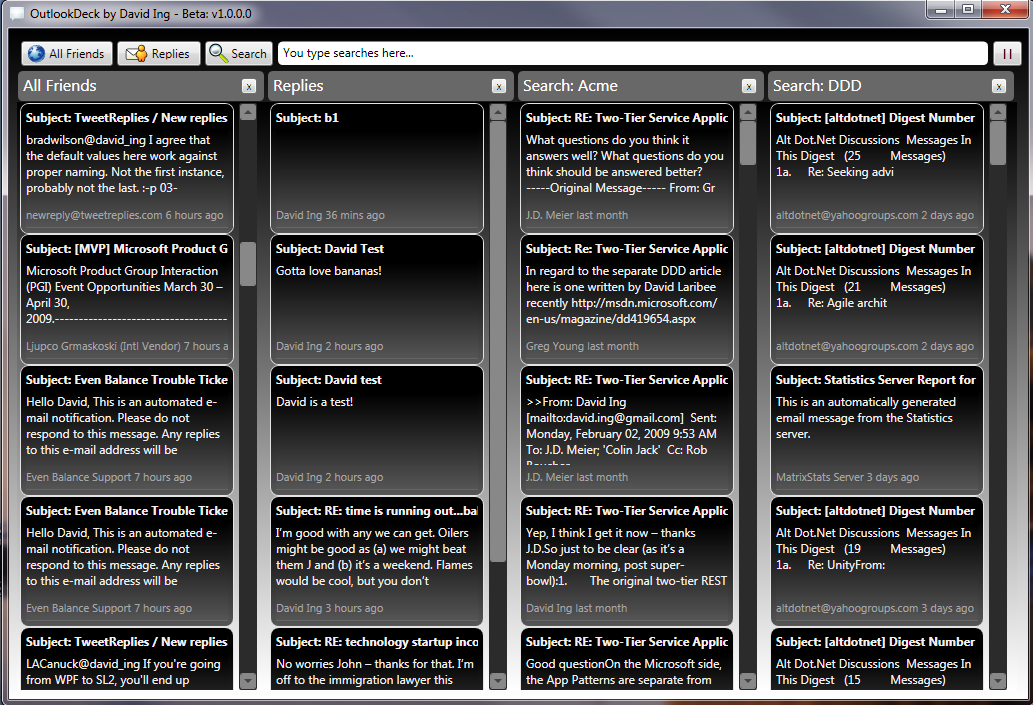Open the altdotnet Digest with 15 Messages

pos(877,659)
